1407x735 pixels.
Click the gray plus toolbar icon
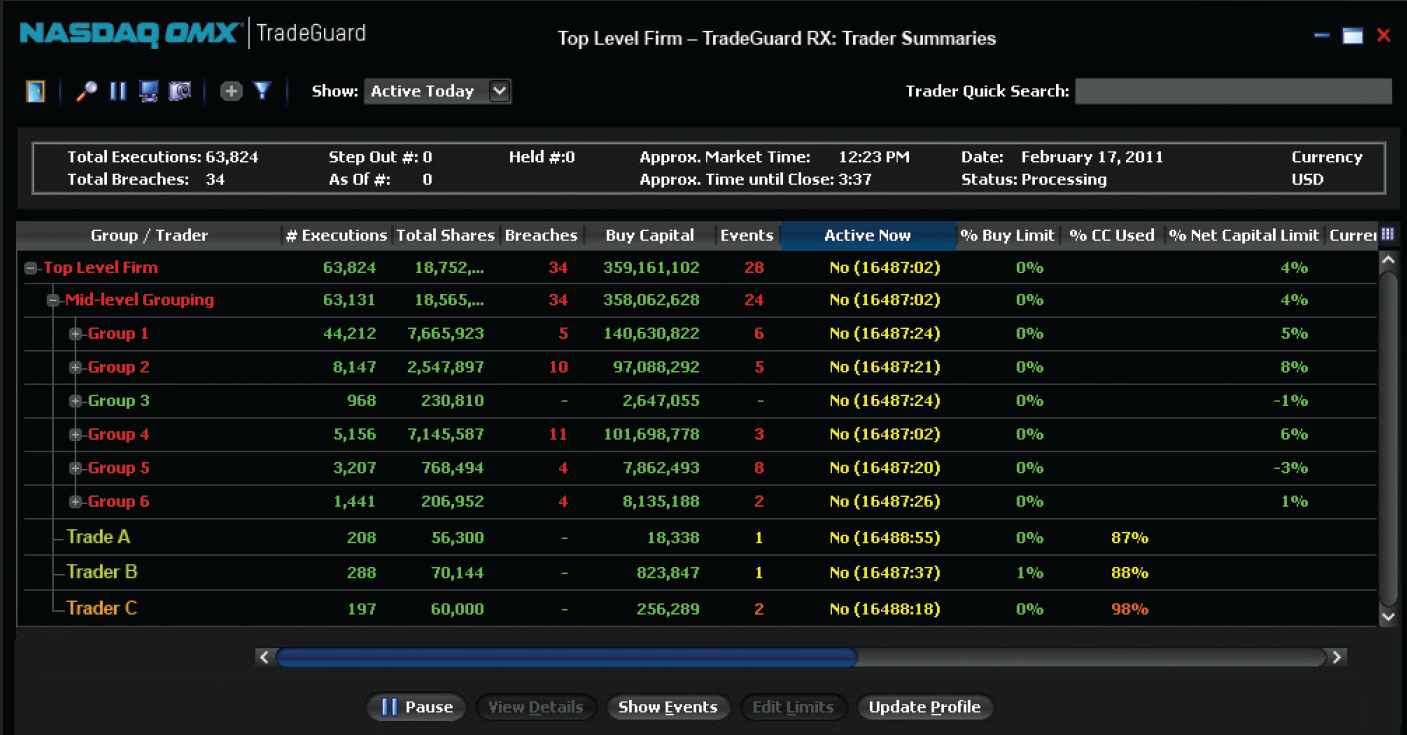coord(231,91)
